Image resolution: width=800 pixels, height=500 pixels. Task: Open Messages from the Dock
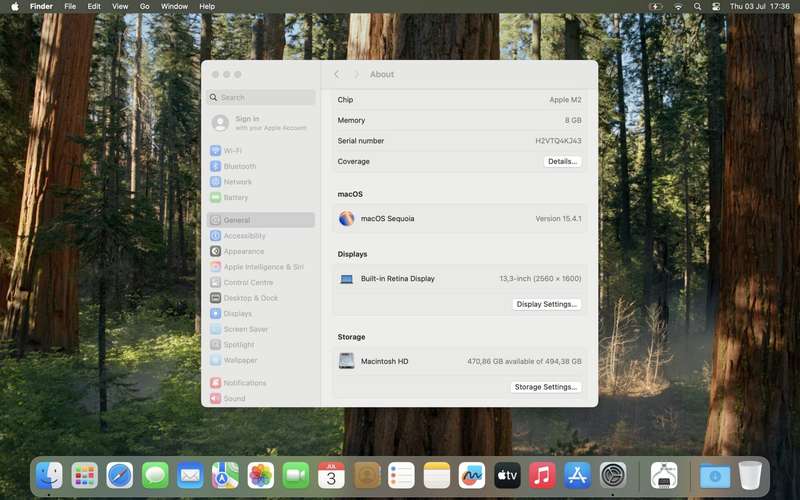155,476
